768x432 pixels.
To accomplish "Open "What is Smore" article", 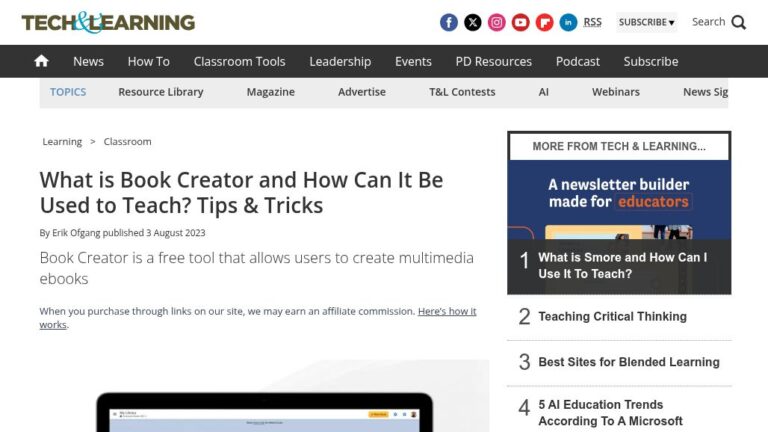I will click(623, 265).
